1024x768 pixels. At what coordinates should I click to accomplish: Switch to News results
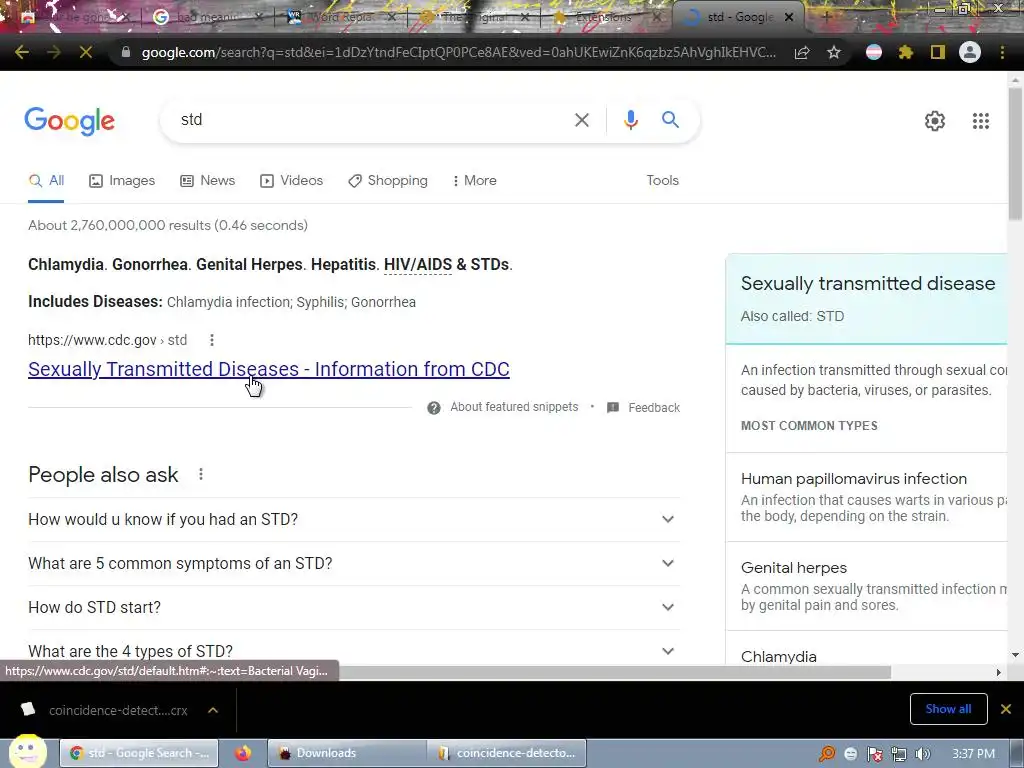tap(208, 181)
